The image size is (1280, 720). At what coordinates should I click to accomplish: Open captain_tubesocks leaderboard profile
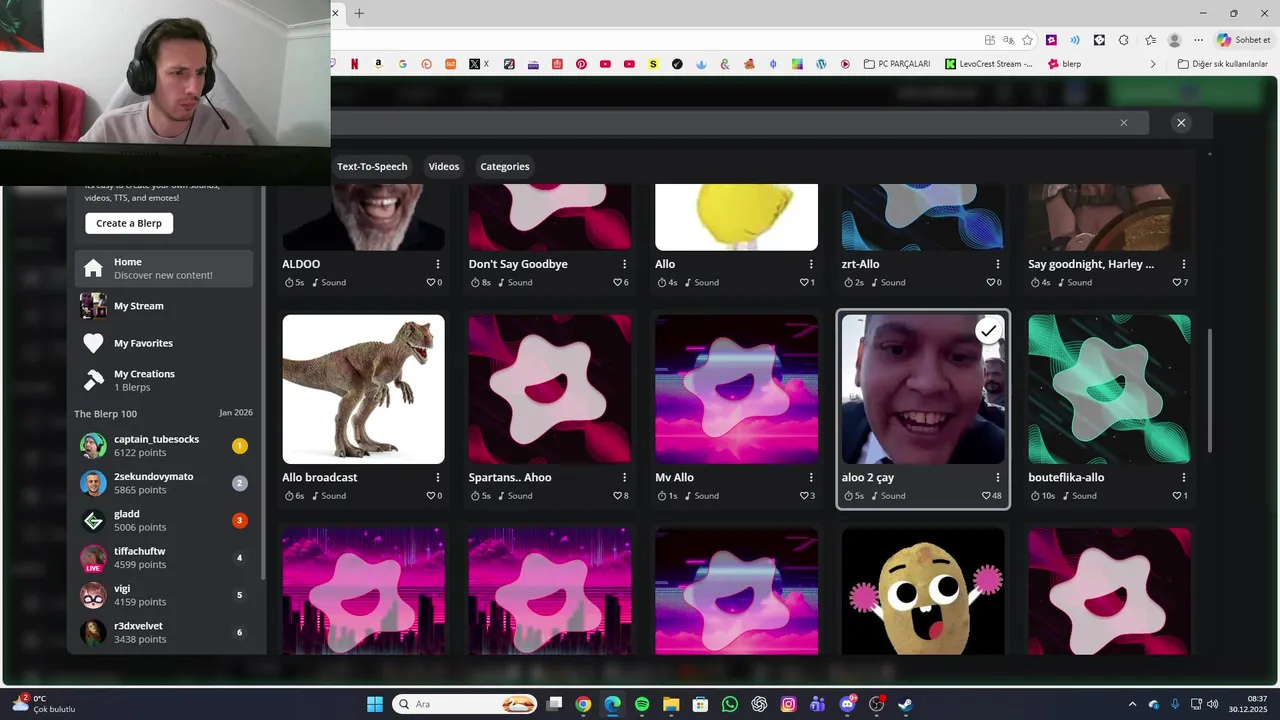[x=164, y=446]
